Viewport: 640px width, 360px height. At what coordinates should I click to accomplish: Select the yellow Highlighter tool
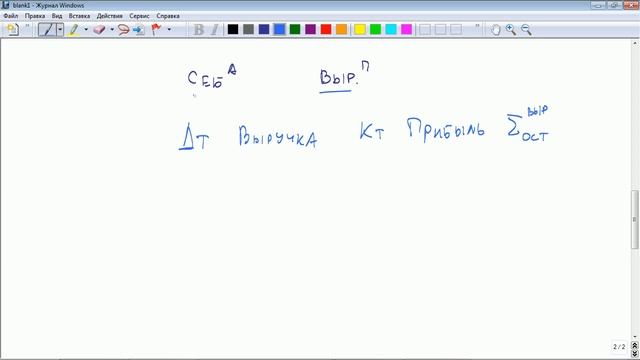[74, 29]
